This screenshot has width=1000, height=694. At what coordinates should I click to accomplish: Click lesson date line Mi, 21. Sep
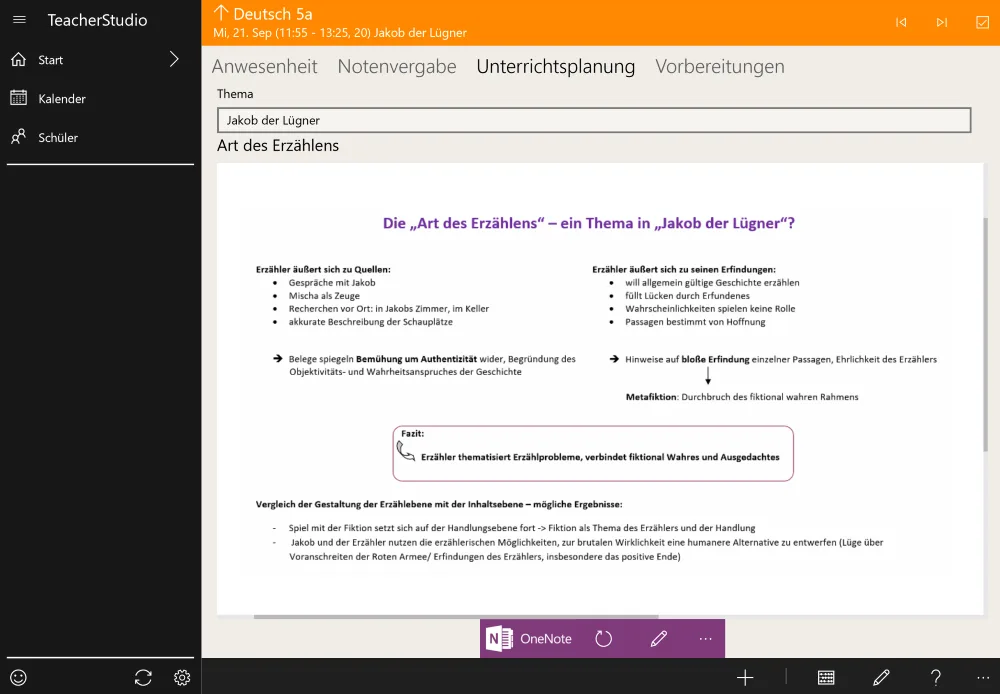point(340,33)
